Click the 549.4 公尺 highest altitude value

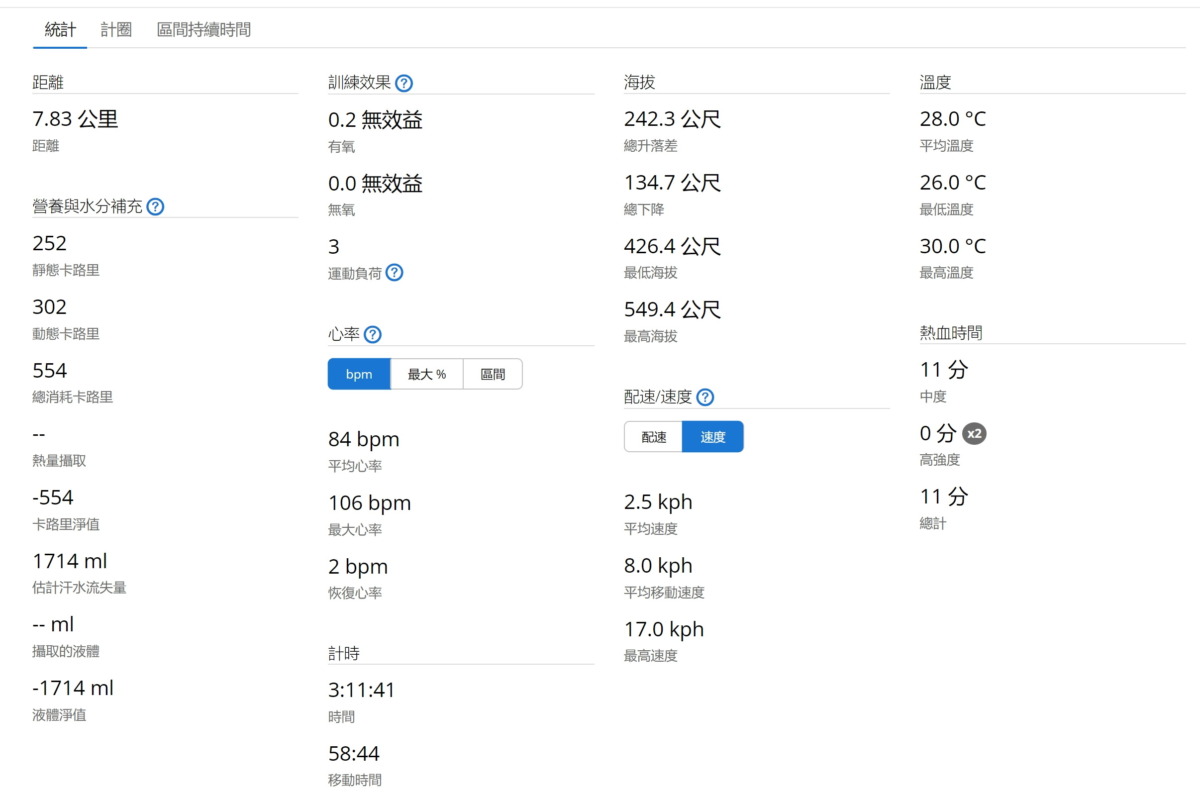pos(672,310)
